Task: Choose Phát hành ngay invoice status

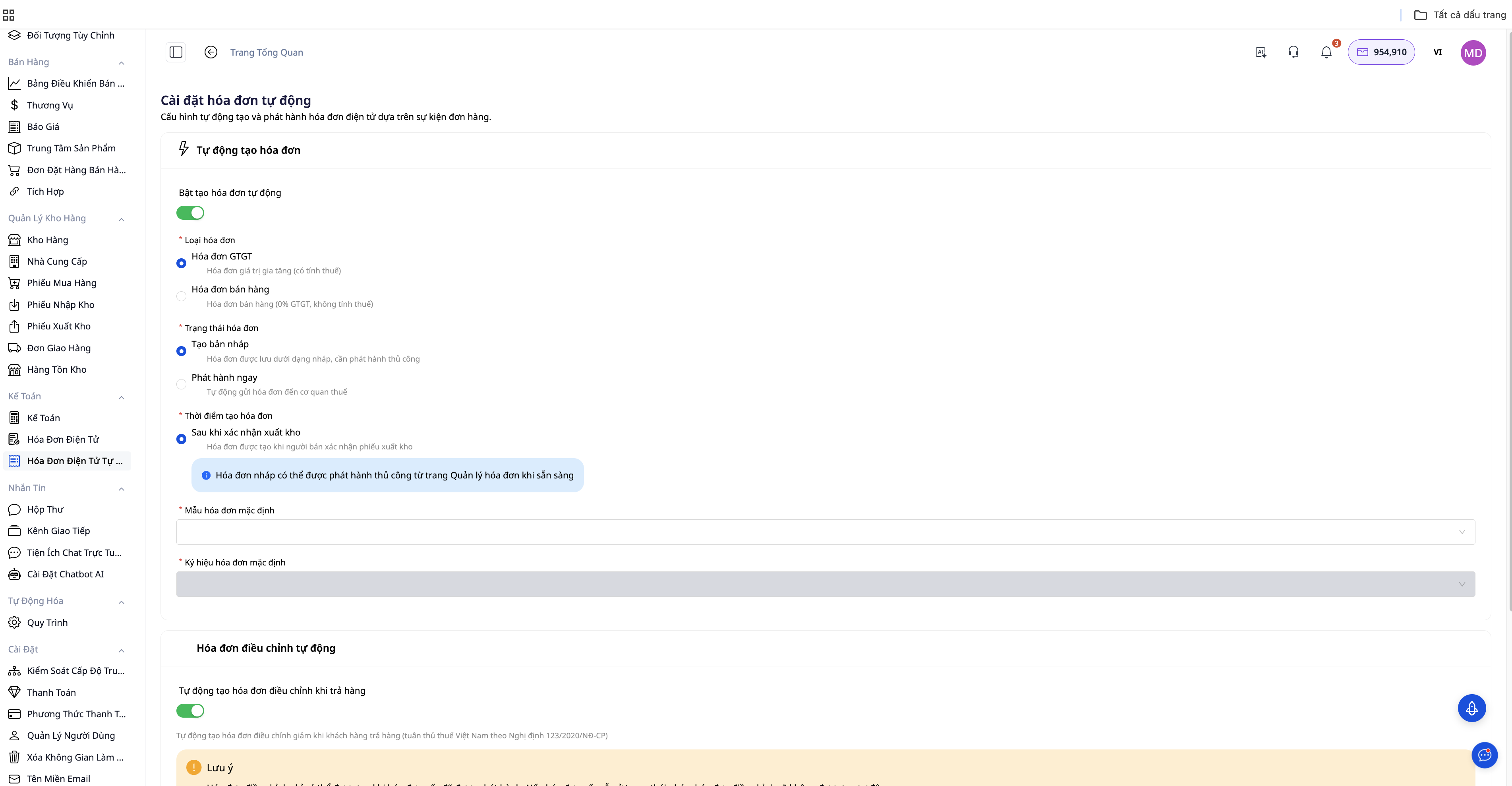Action: (182, 384)
